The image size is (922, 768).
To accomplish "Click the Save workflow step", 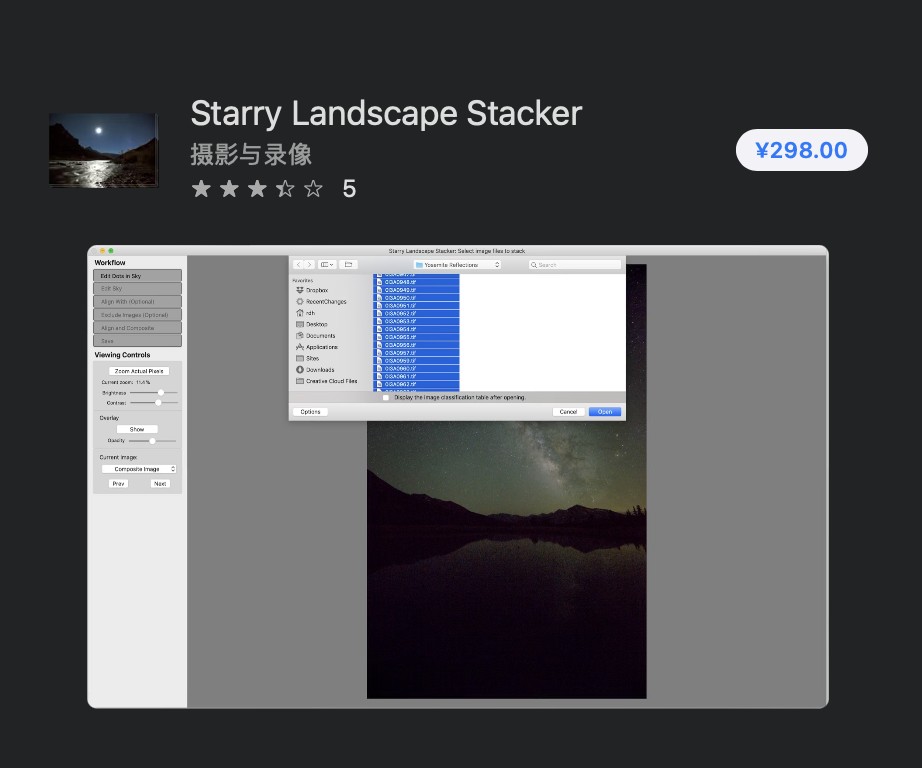I will coord(138,340).
